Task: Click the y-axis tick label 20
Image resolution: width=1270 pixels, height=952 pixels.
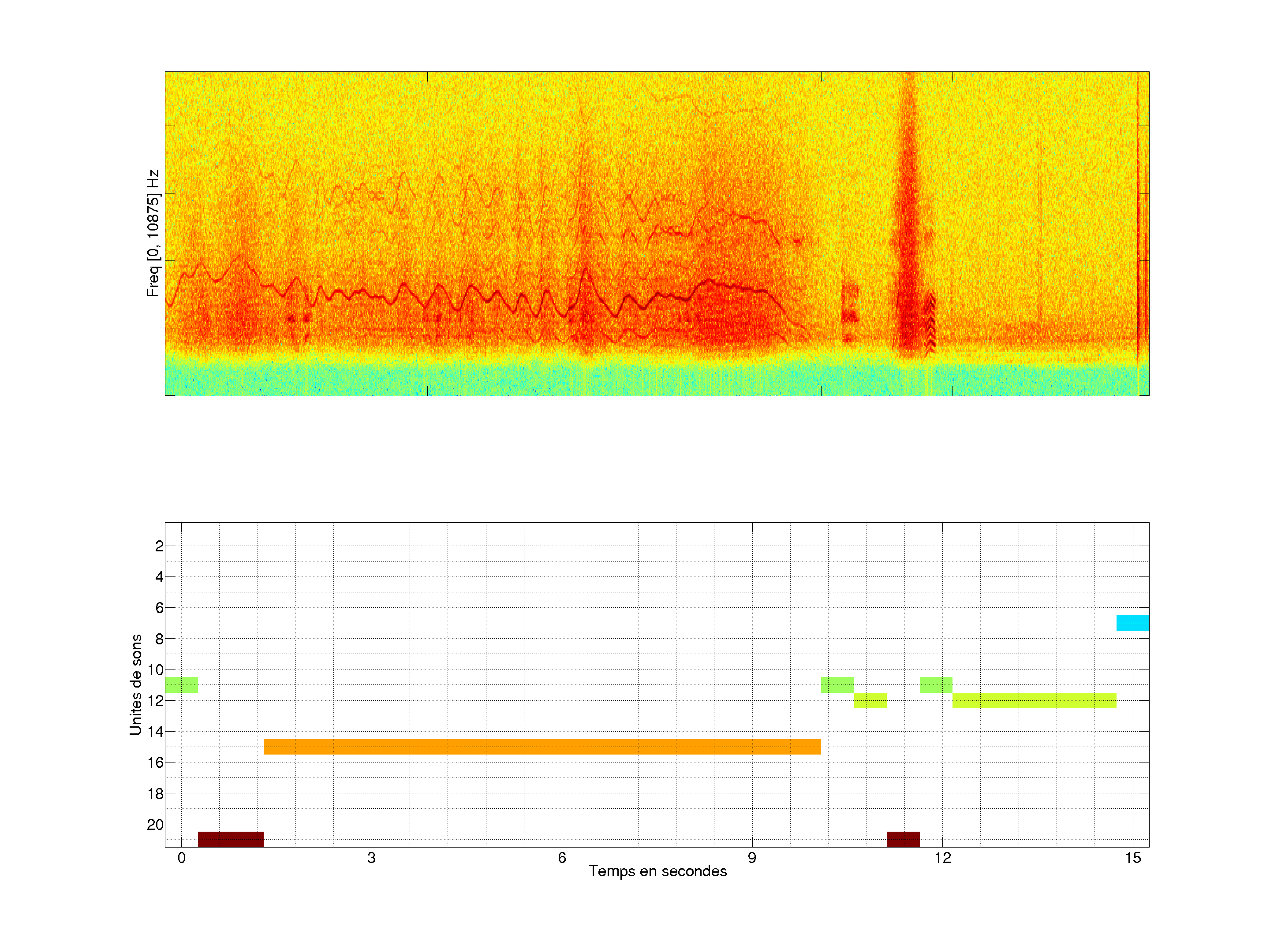Action: [x=155, y=825]
